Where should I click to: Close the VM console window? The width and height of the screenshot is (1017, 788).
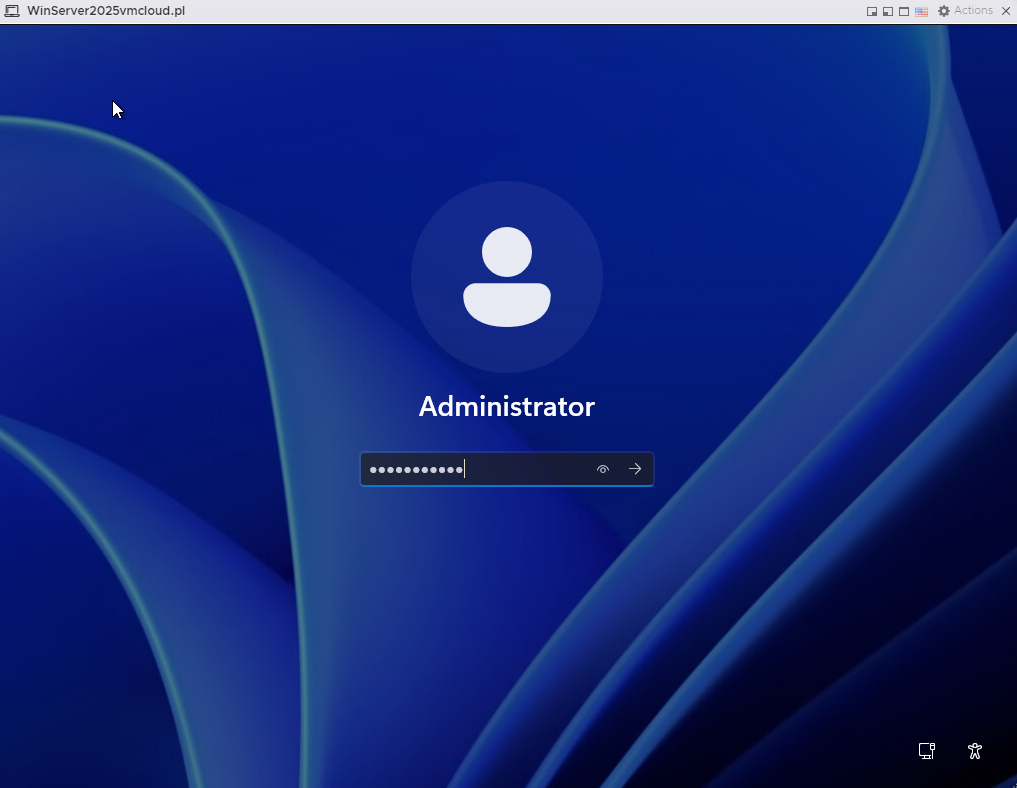tap(1005, 11)
